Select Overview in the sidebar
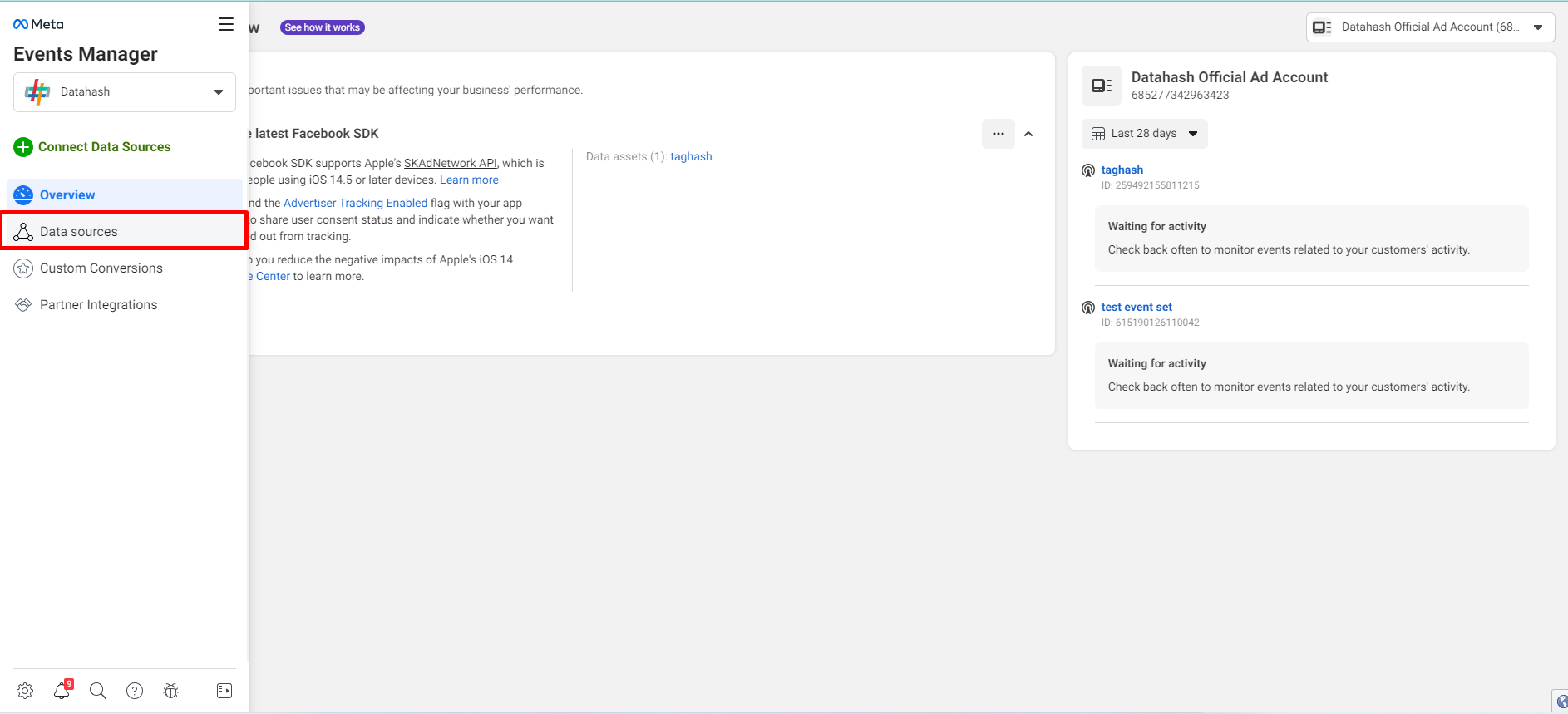This screenshot has height=714, width=1568. (125, 195)
